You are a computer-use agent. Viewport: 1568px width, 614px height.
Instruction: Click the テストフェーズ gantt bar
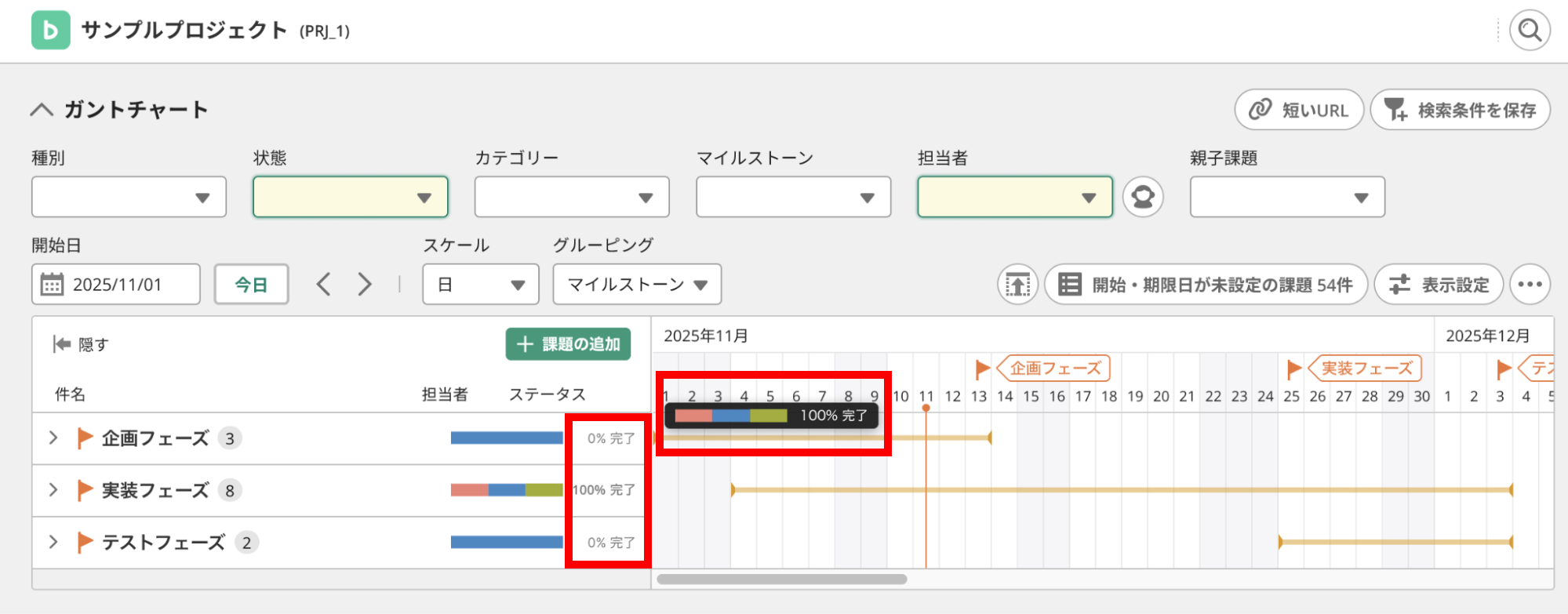(x=1395, y=542)
